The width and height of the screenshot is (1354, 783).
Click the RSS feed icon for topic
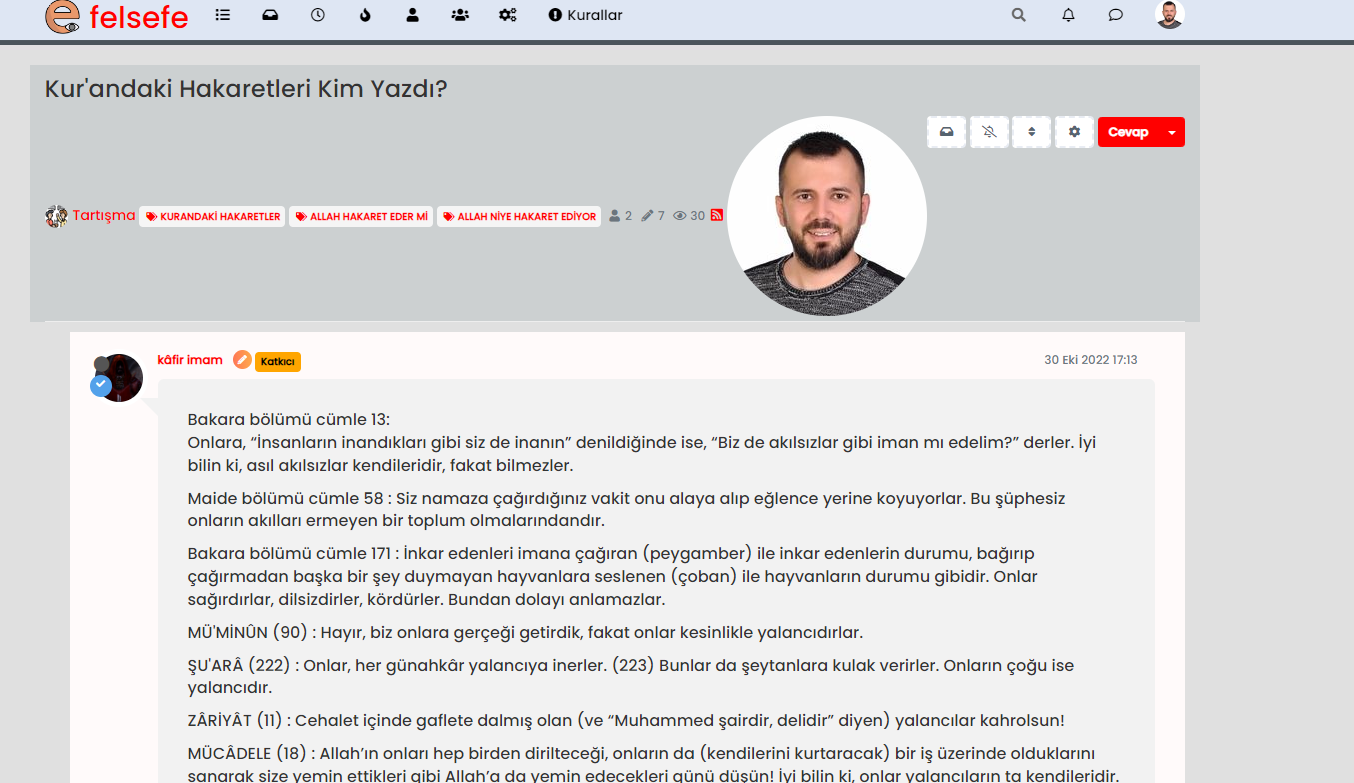(x=717, y=215)
